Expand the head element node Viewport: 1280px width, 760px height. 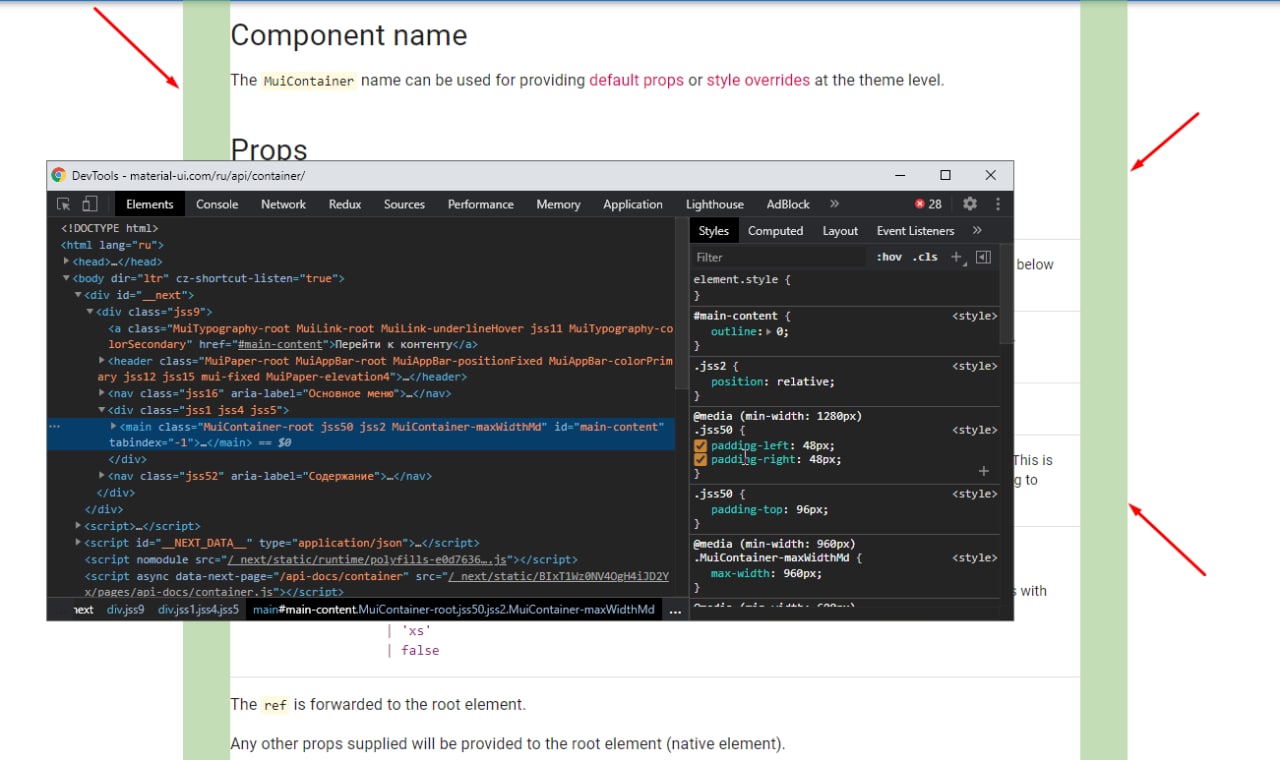pos(66,262)
